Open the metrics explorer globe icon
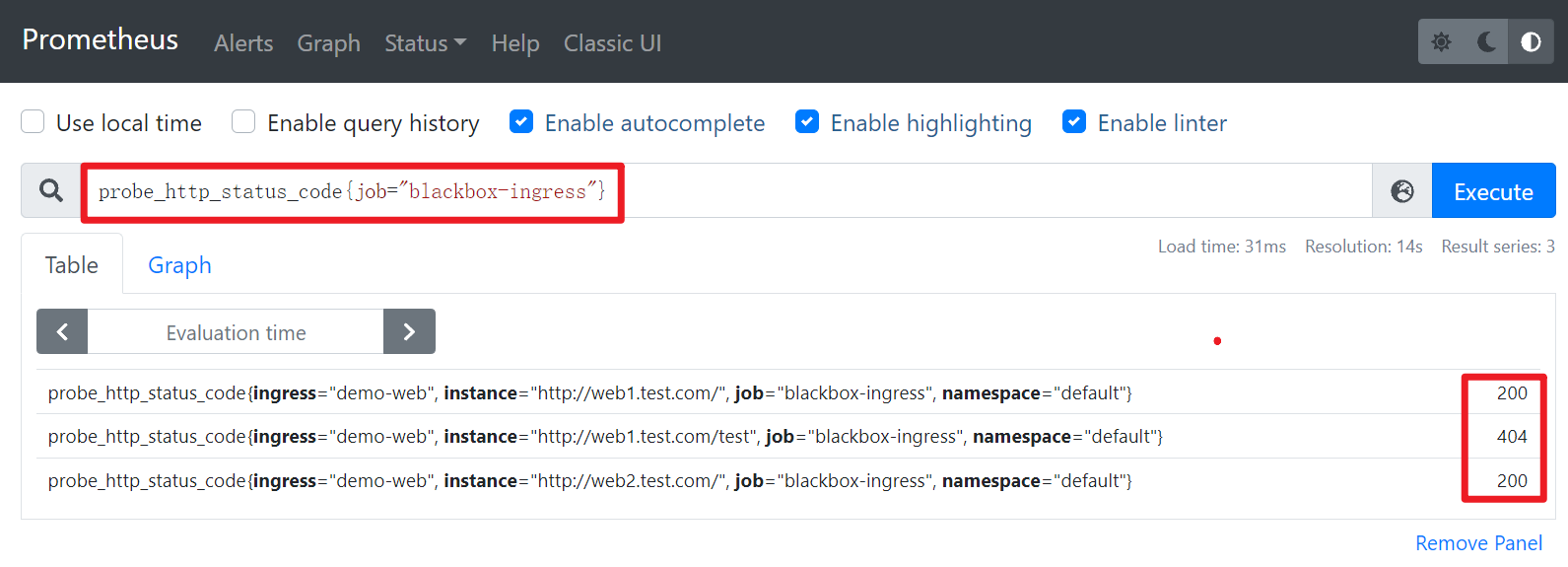The image size is (1568, 567). 1401,191
